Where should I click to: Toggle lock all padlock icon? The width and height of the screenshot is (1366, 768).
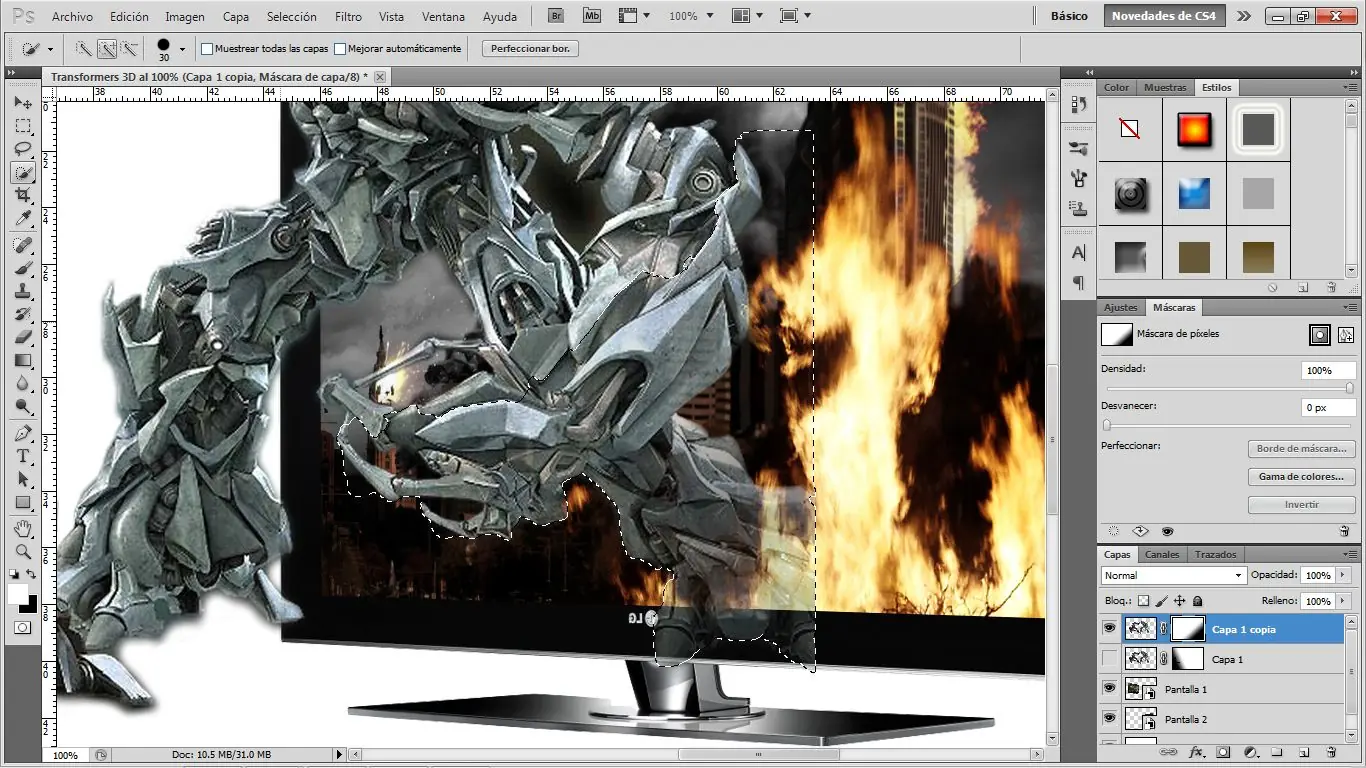1197,601
